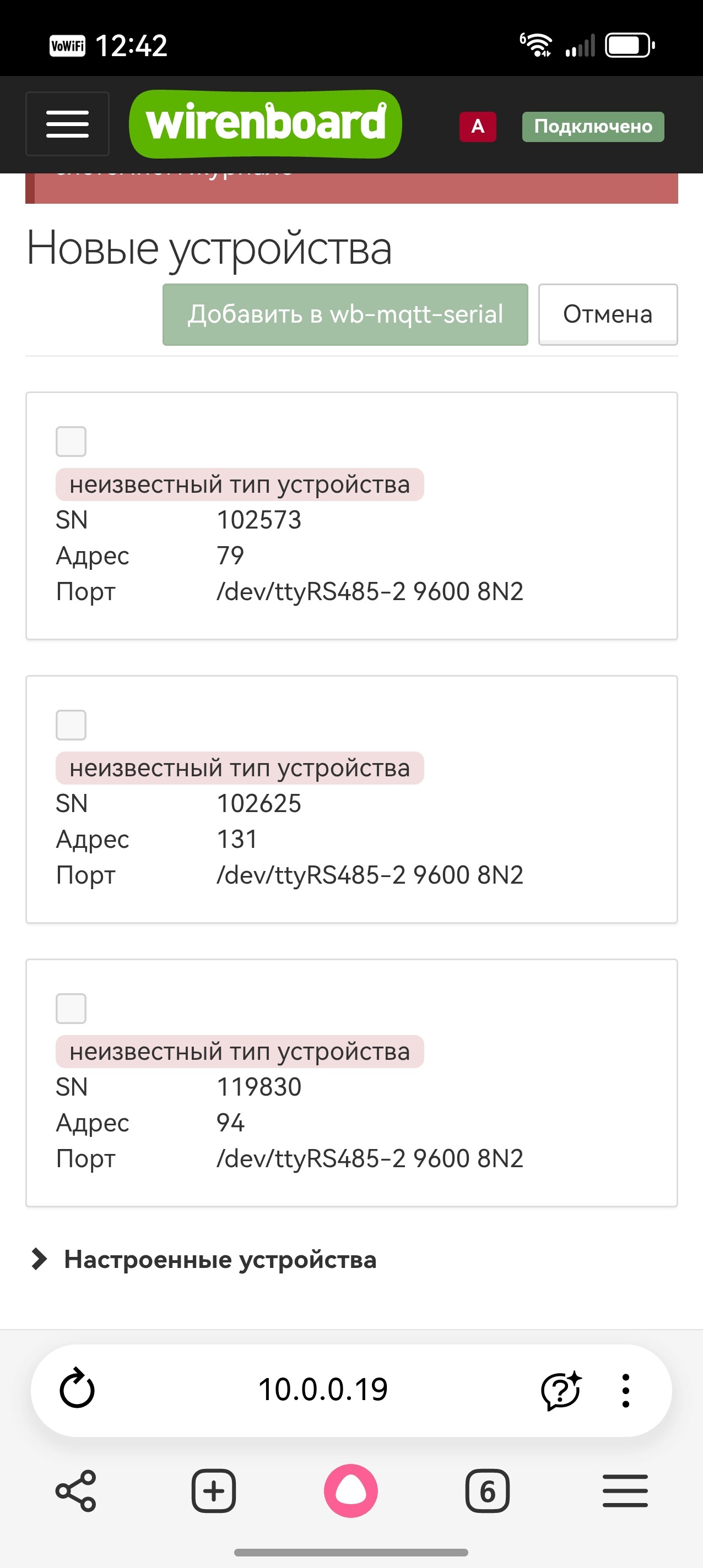Show the six open tabs switcher
Viewport: 703px width, 1568px height.
pos(488,1491)
